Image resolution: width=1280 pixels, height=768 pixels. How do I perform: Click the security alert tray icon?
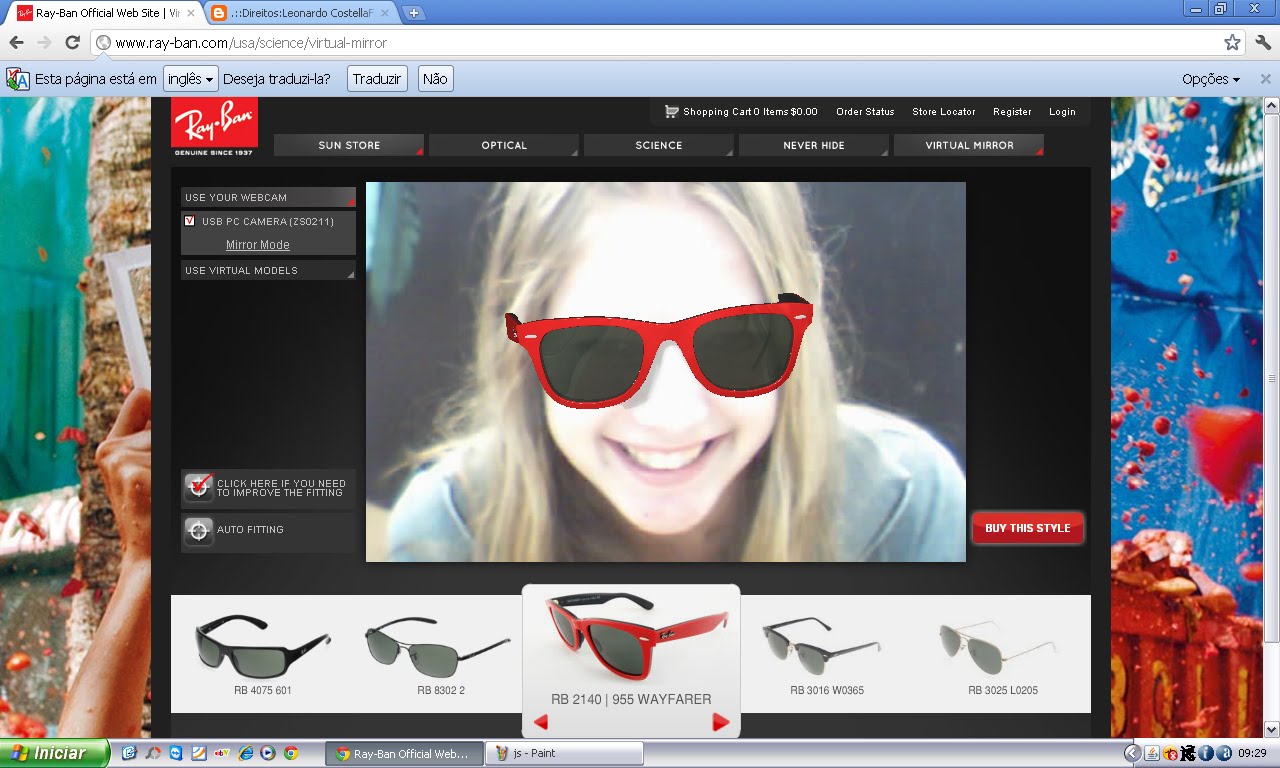coord(1170,753)
